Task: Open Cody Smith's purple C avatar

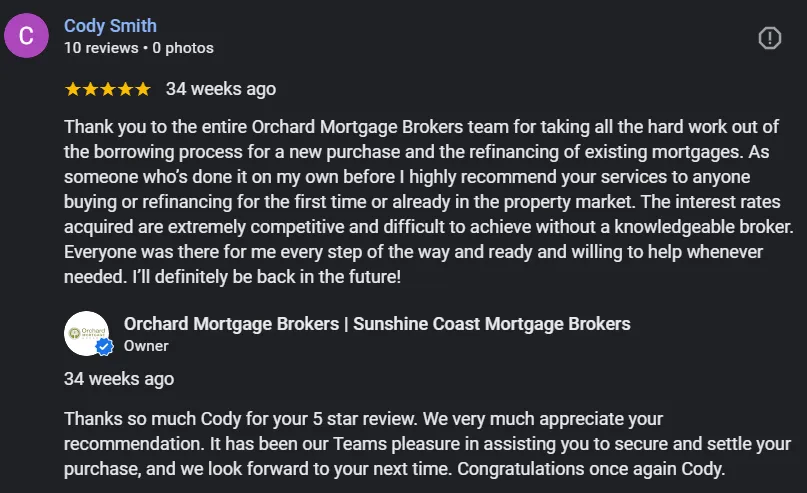Action: [x=26, y=36]
